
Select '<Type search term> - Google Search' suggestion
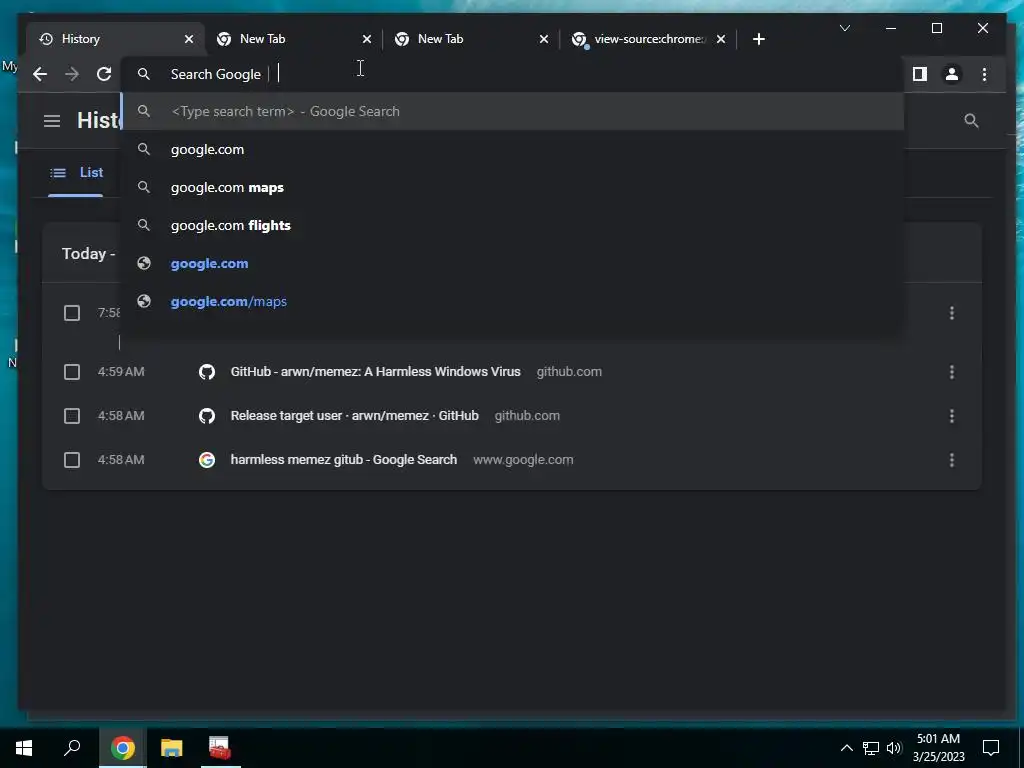coord(513,112)
